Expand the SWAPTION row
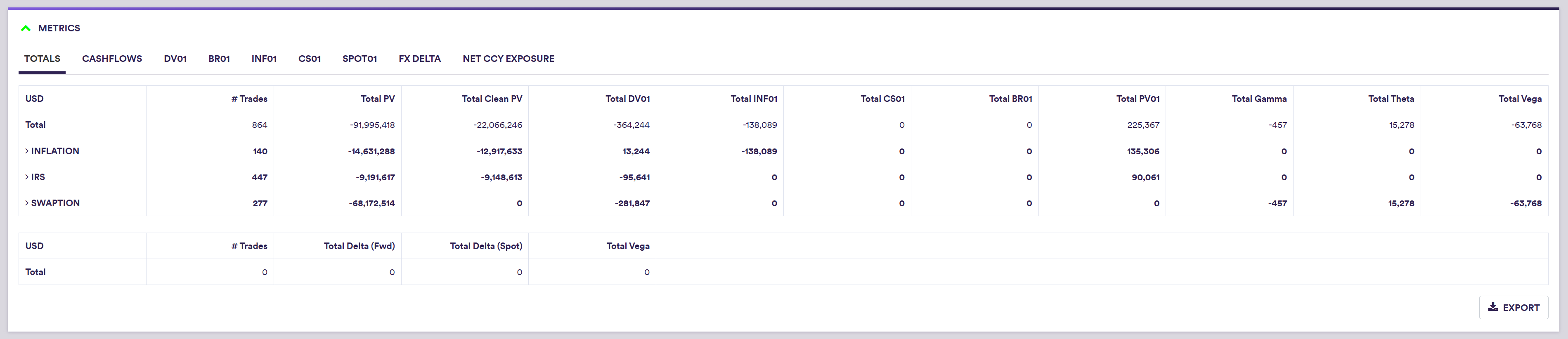 (27, 203)
